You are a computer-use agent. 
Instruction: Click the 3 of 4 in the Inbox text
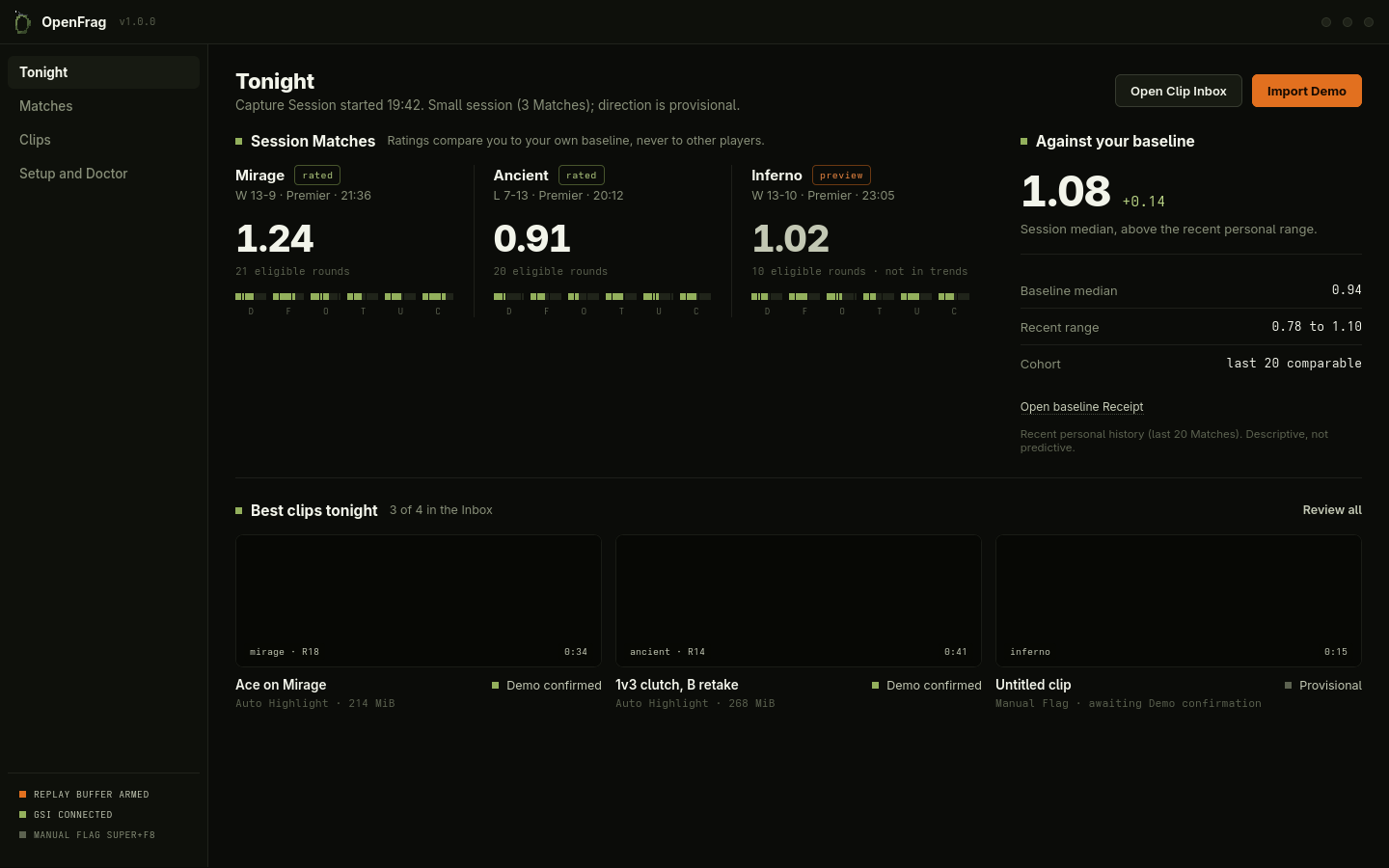441,510
